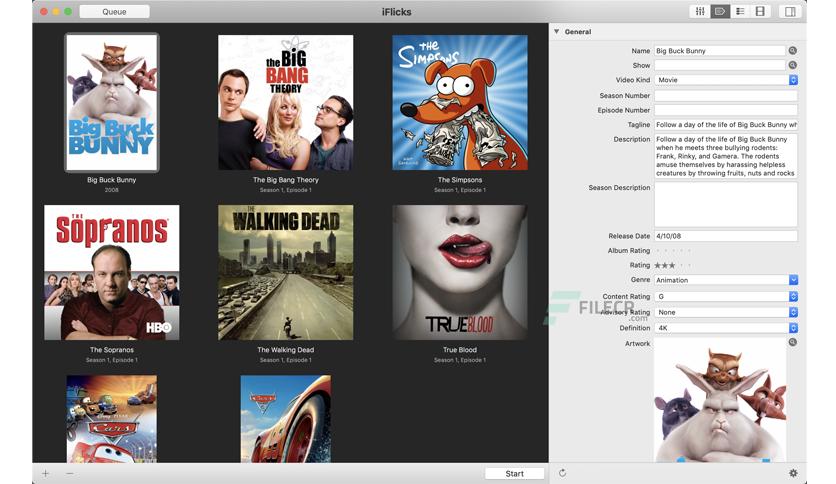Select The Big Bang Theory poster
This screenshot has width=836, height=484.
coord(286,102)
